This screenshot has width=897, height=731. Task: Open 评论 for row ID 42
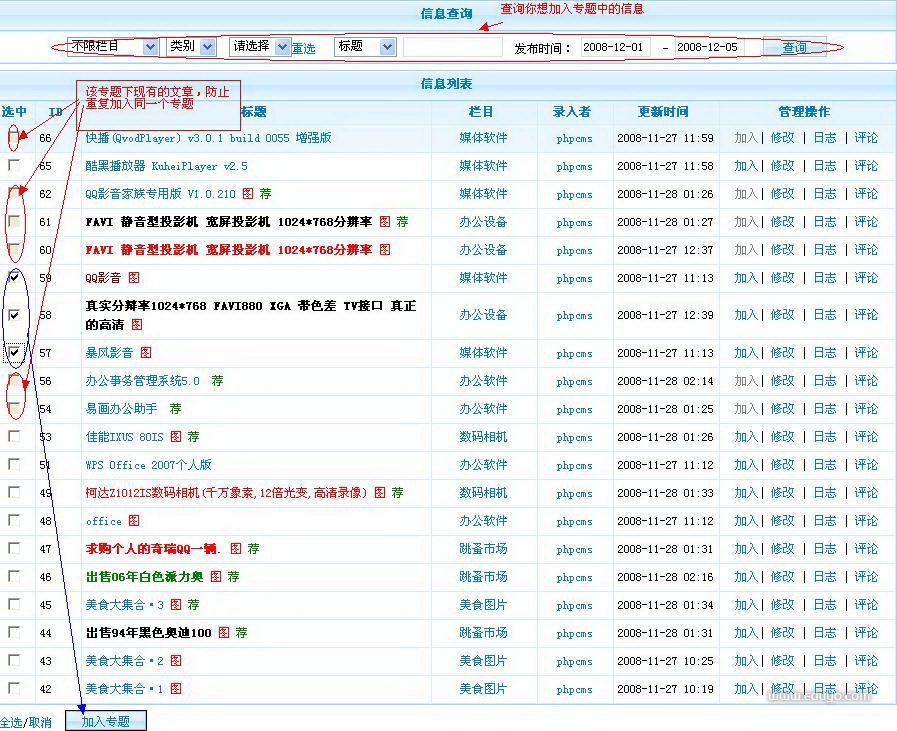click(866, 689)
